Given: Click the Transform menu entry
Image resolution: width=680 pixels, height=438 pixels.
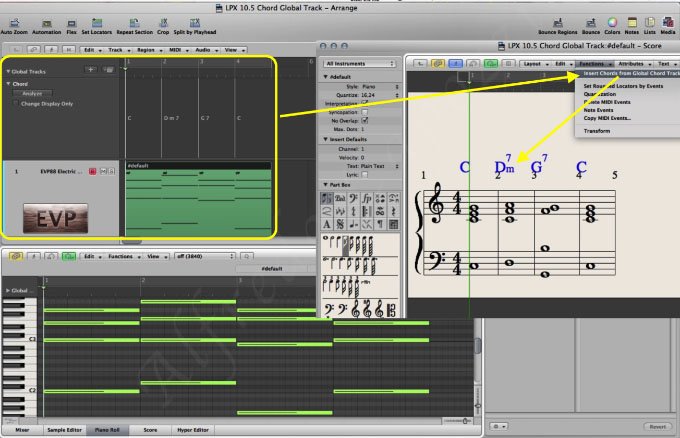Looking at the screenshot, I should point(597,131).
